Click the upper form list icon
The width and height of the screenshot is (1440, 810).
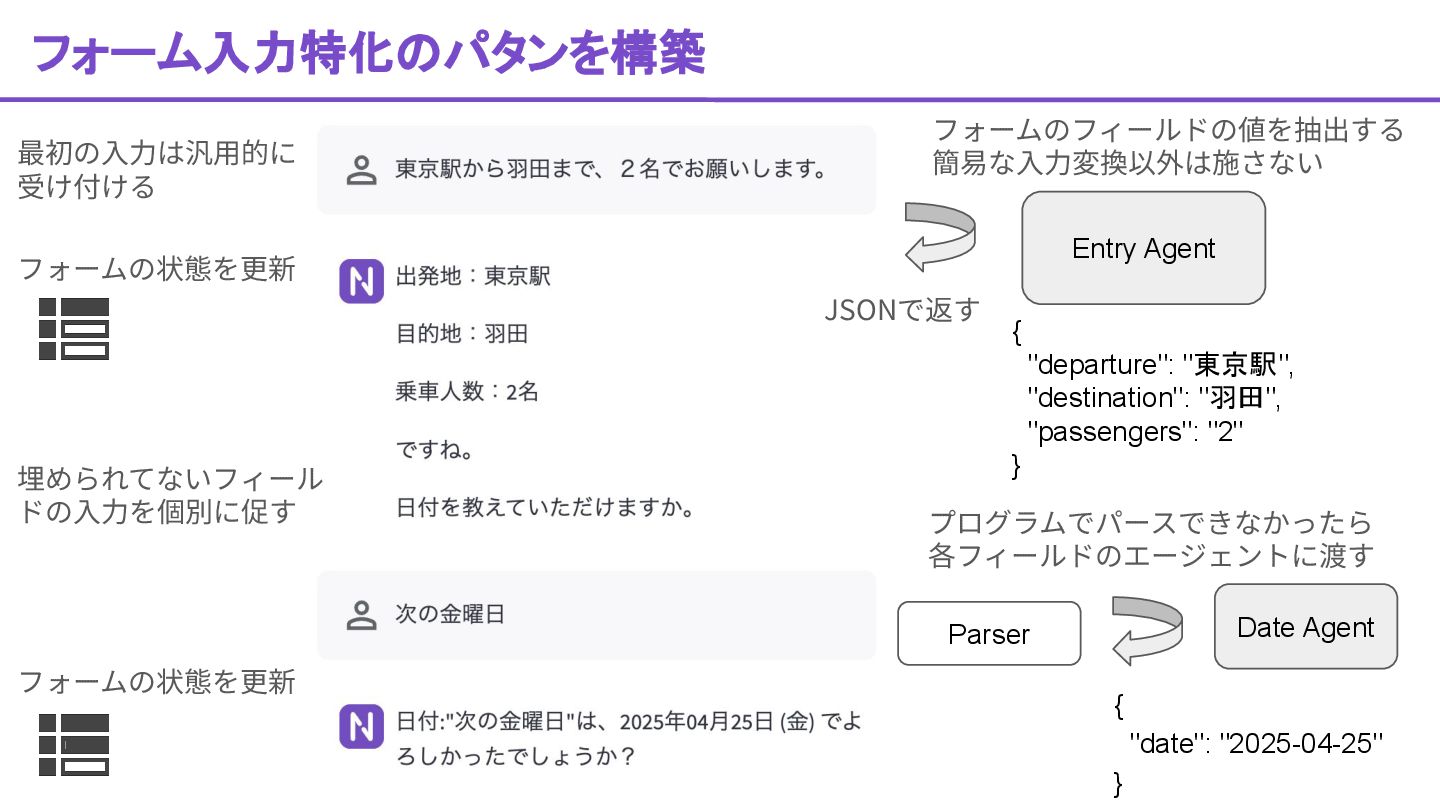tap(73, 329)
